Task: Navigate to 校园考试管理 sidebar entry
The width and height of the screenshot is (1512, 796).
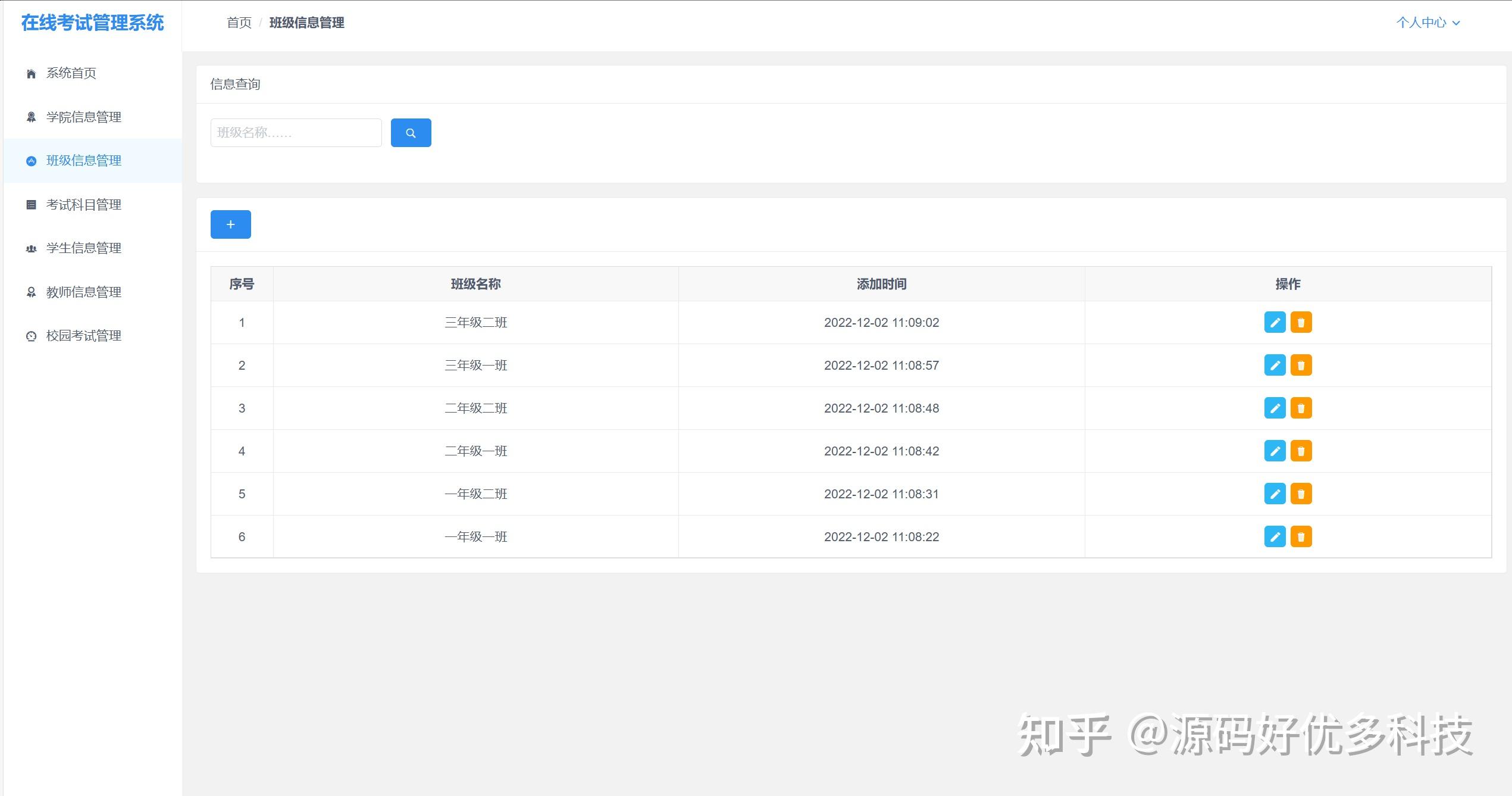Action: coord(84,336)
